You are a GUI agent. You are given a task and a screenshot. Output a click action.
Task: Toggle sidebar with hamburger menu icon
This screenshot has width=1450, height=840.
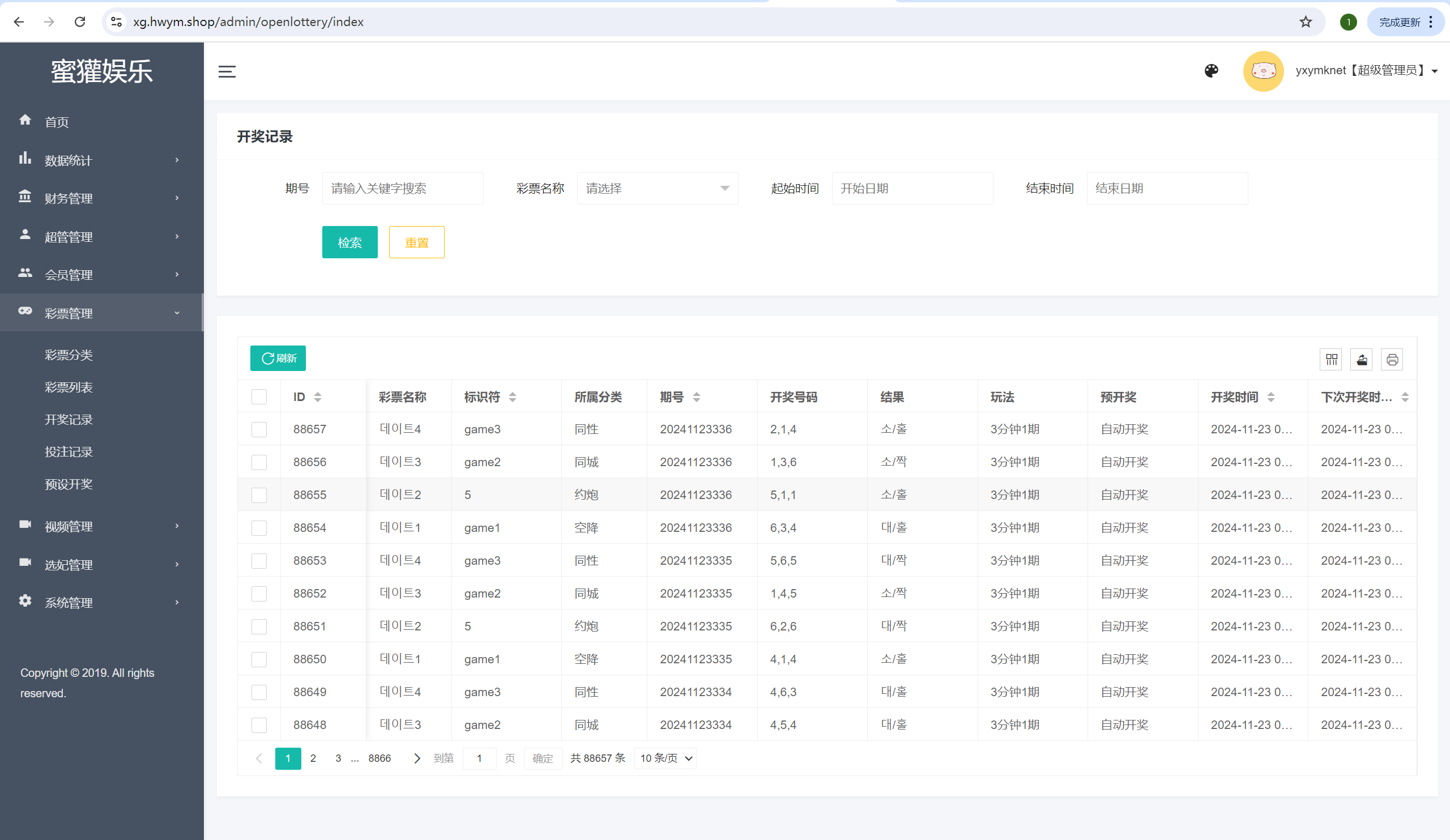pos(227,71)
